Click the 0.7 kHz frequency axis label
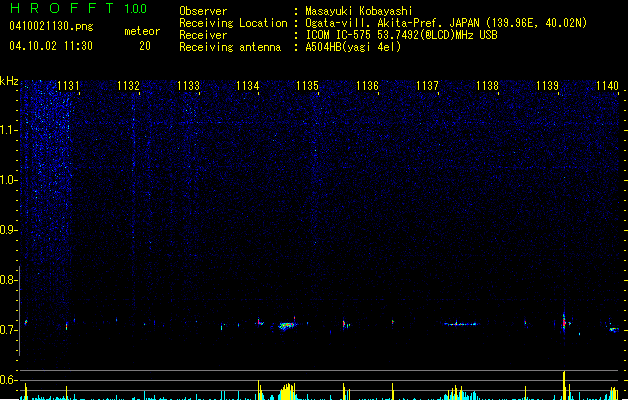Screen dimensions: 629x400 (8, 330)
